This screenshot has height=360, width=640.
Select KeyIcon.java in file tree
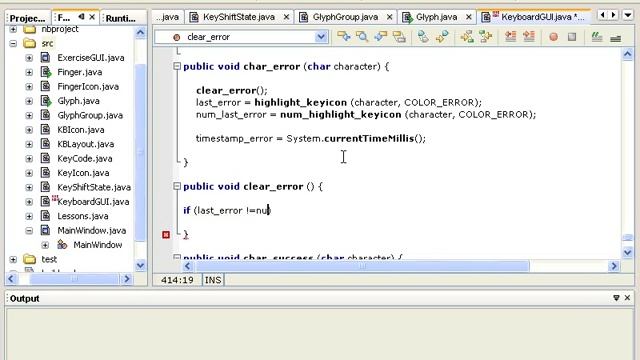coord(83,173)
